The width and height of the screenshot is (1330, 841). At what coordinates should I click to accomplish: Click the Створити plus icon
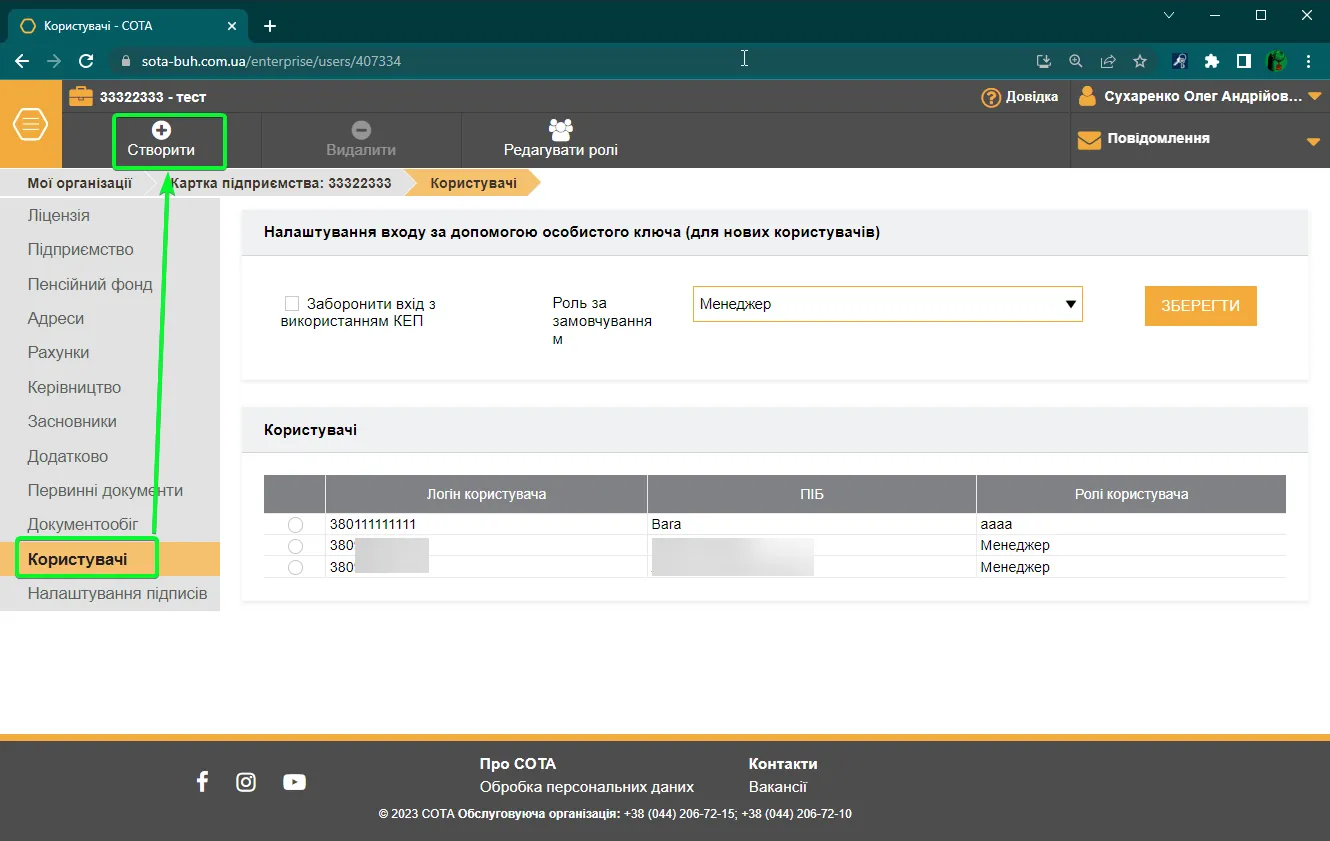tap(161, 130)
